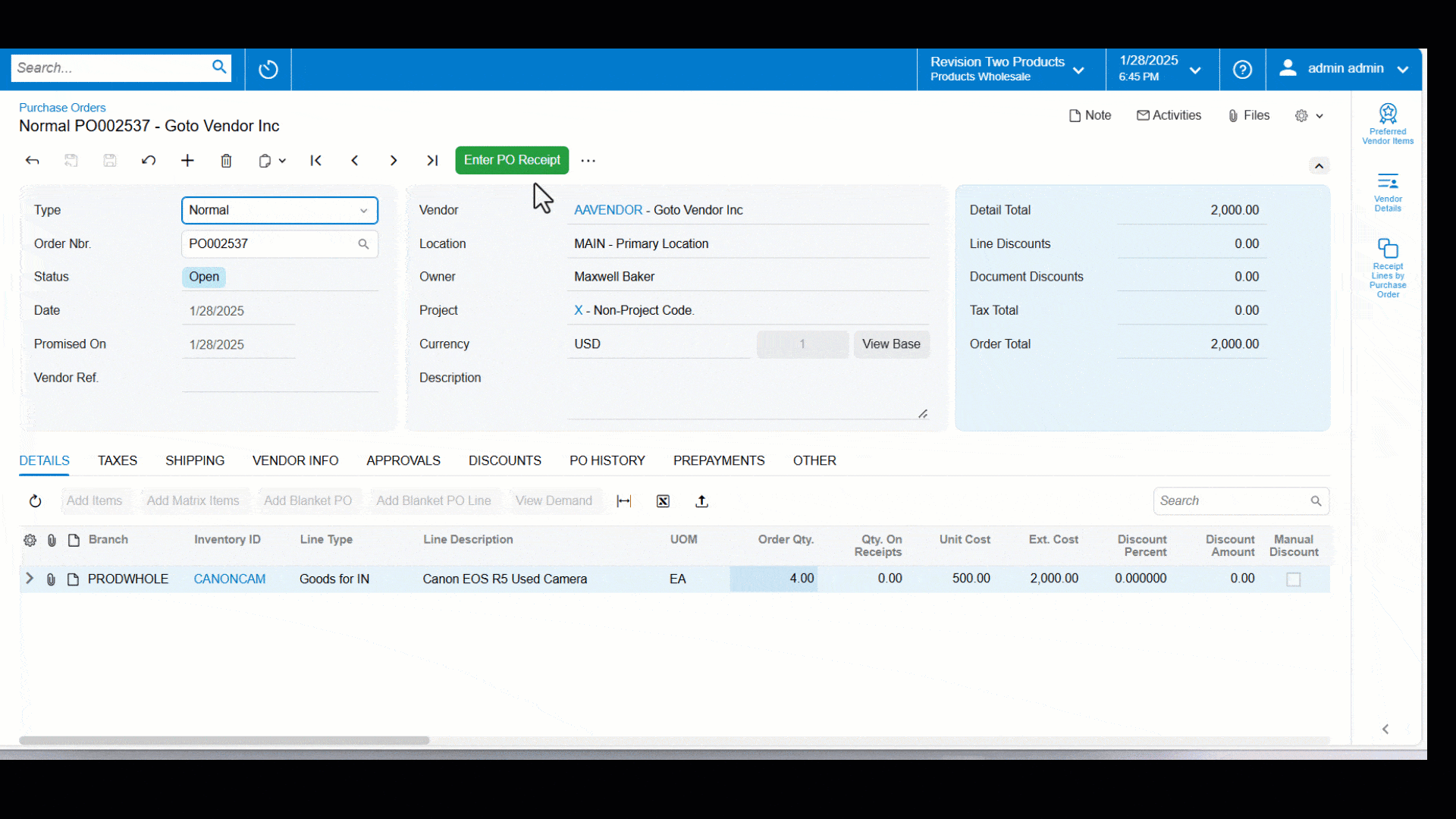Viewport: 1456px width, 819px height.
Task: Open Receipt Lines by Purchase Order panel
Action: coord(1388,268)
